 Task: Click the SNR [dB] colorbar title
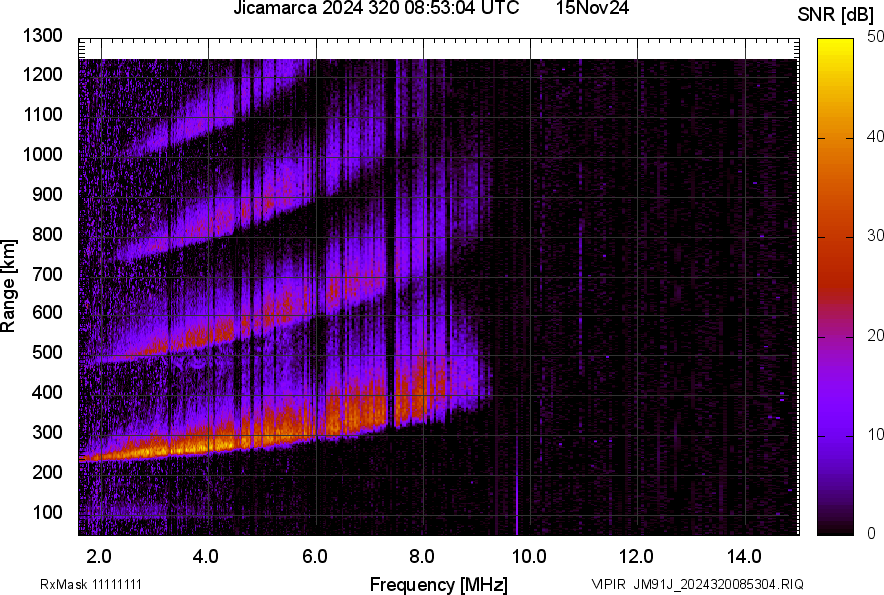(x=838, y=15)
